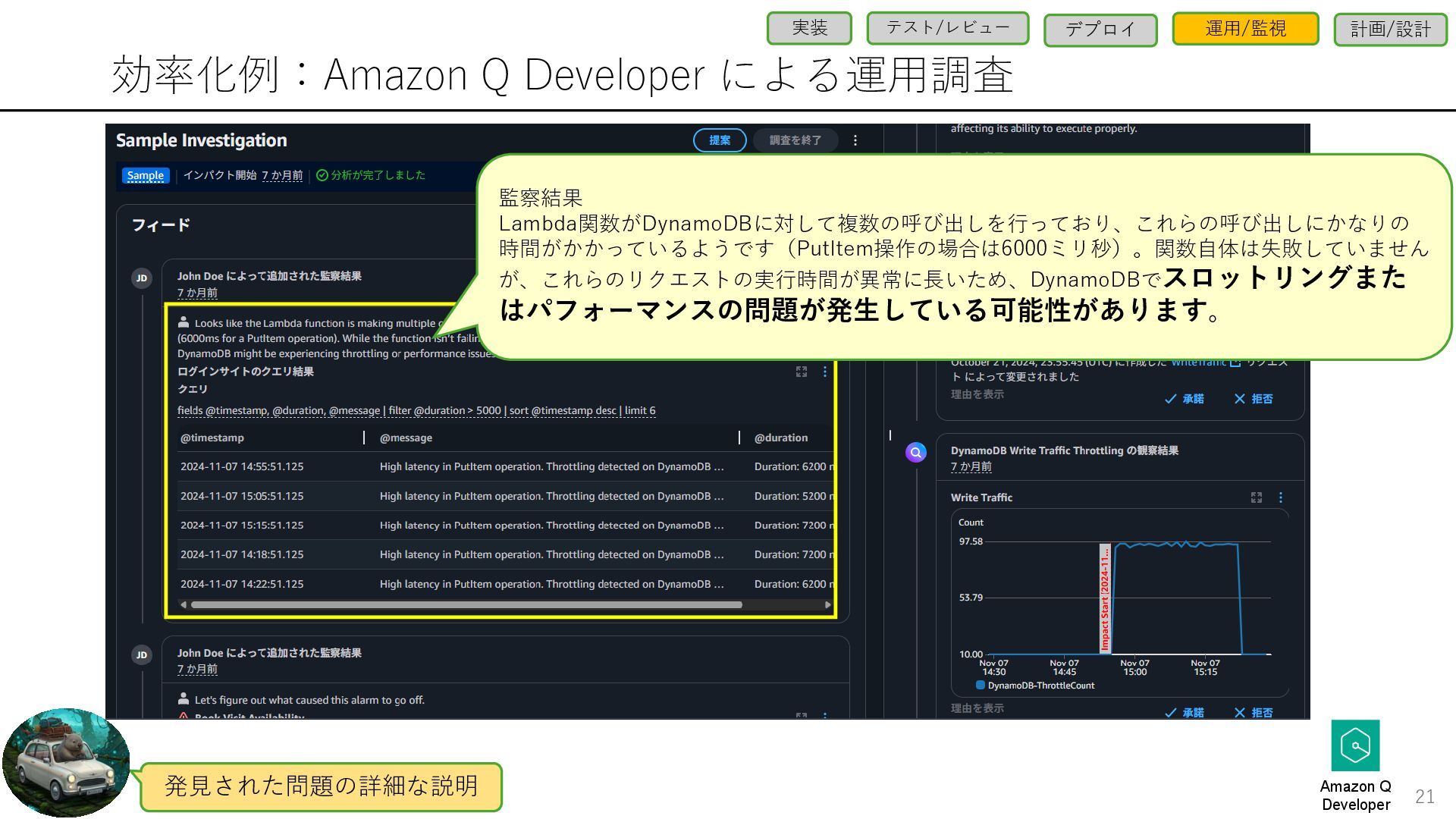The image size is (1456, 819).
Task: Click the person icon beside Looks like text
Action: [x=184, y=322]
